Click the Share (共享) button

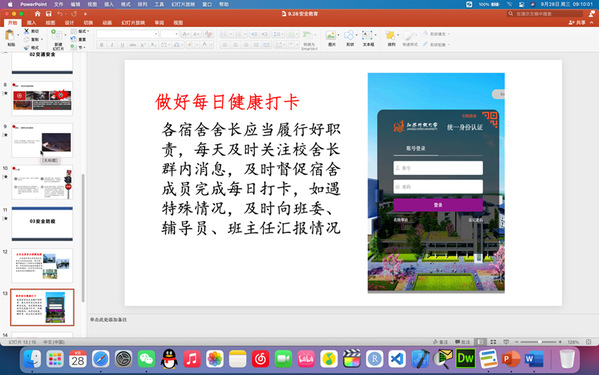[x=577, y=23]
